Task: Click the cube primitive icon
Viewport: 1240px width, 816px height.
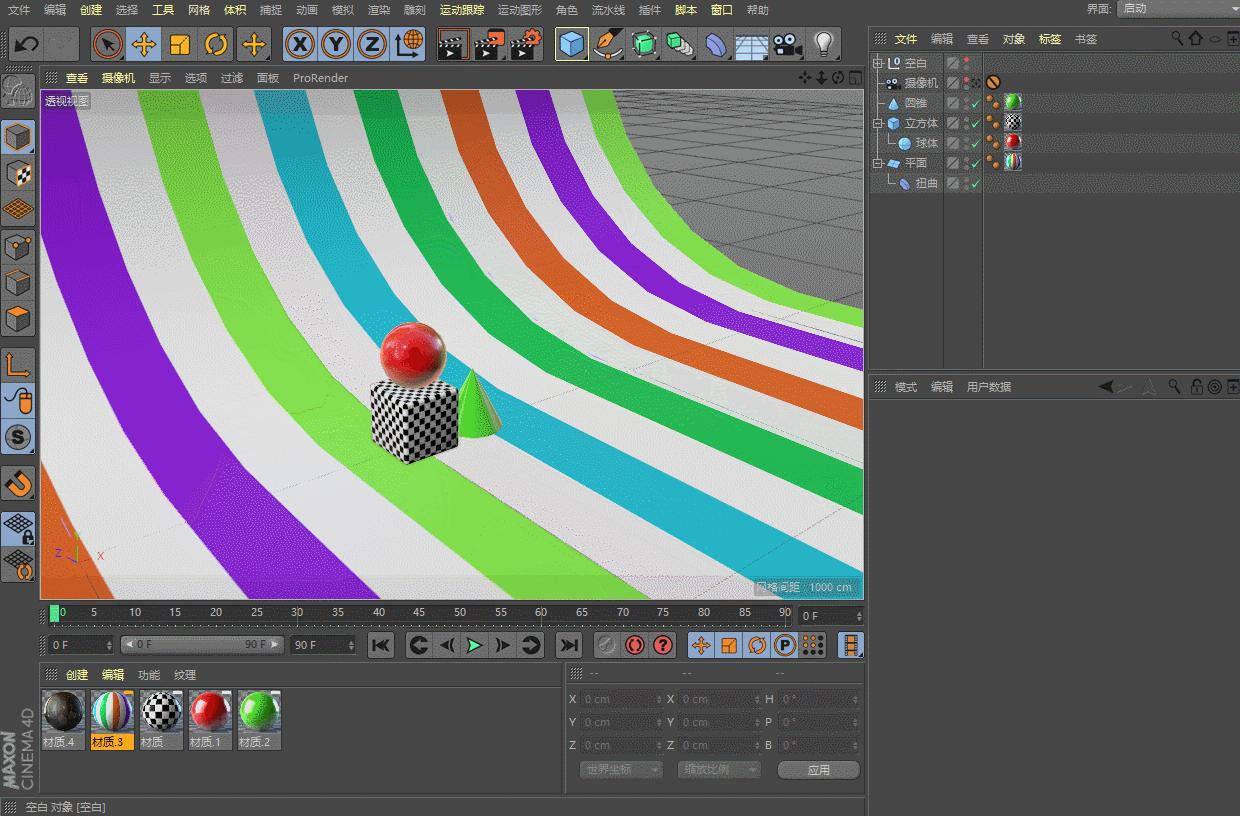Action: [x=571, y=44]
